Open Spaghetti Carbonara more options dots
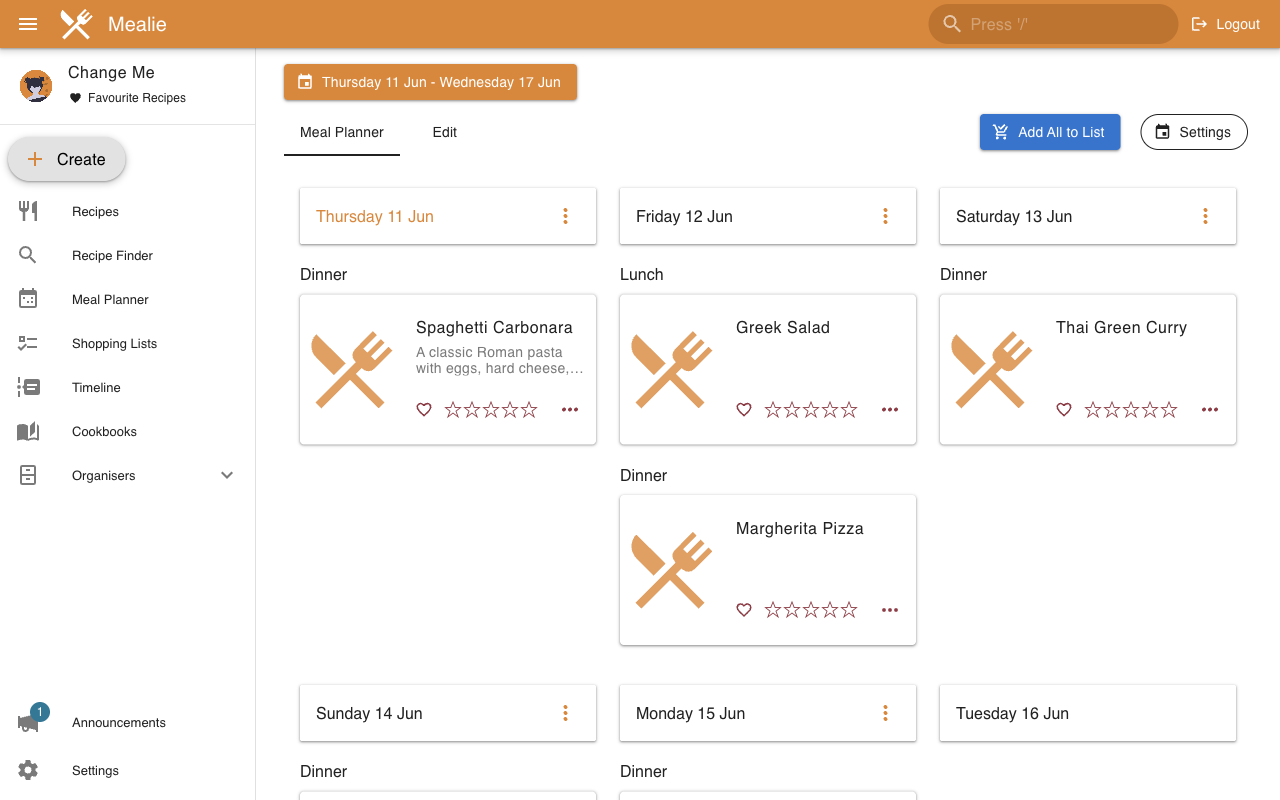Screen dimensions: 1280x800 coord(570,410)
